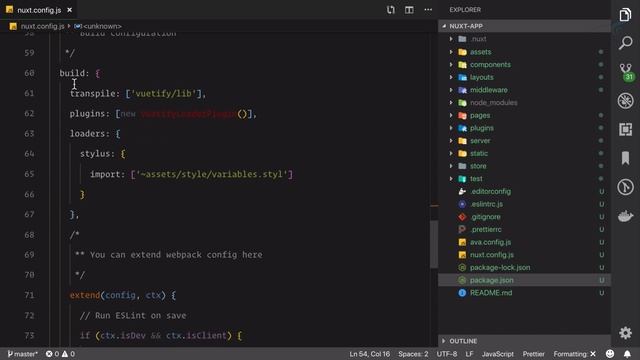
Task: Open the notifications bell icon
Action: coord(627,354)
